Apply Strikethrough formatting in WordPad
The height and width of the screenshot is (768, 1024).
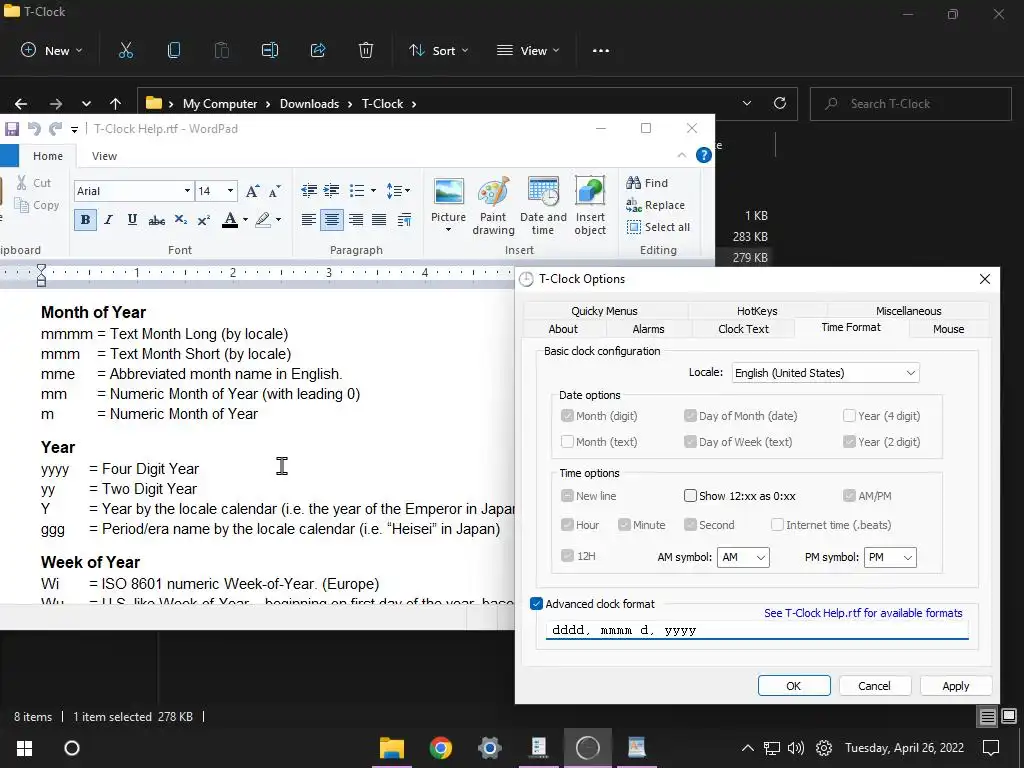tap(156, 220)
